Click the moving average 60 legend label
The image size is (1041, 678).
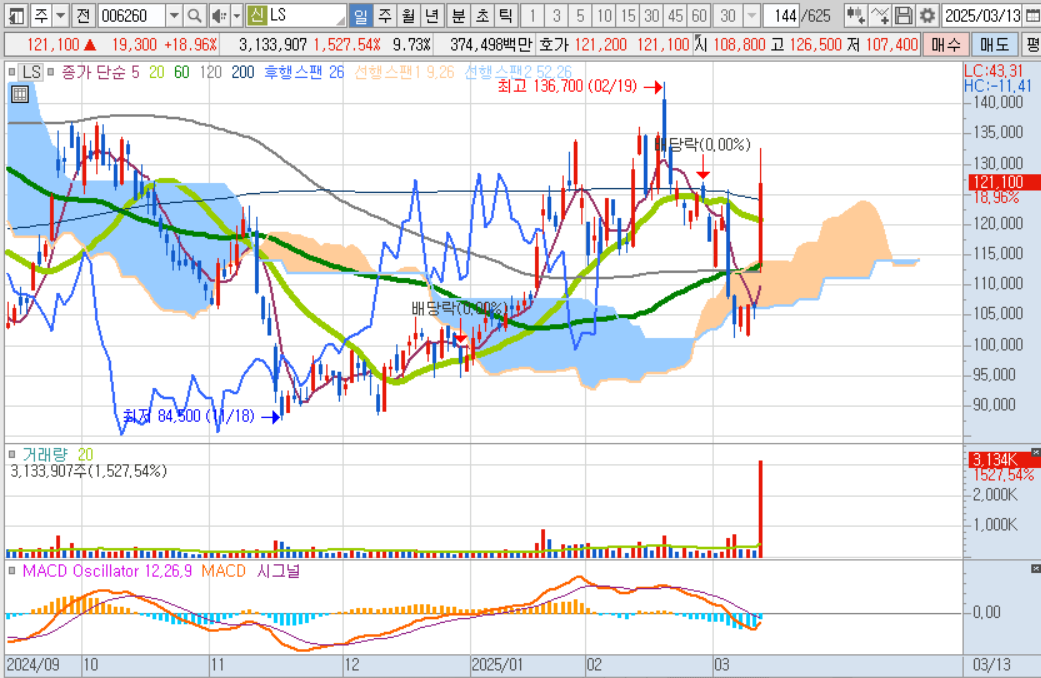click(181, 72)
